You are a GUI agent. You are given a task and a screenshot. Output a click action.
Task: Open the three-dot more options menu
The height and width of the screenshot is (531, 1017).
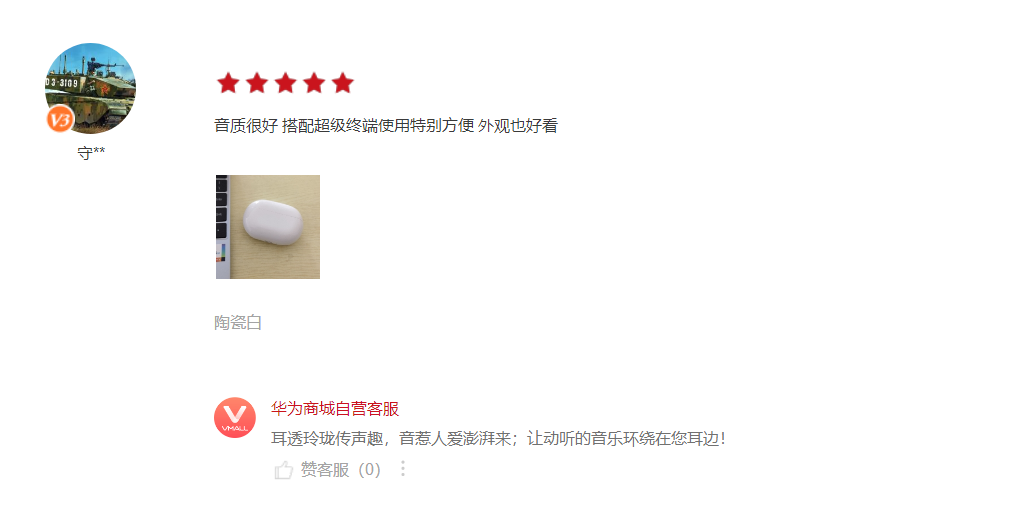point(403,469)
